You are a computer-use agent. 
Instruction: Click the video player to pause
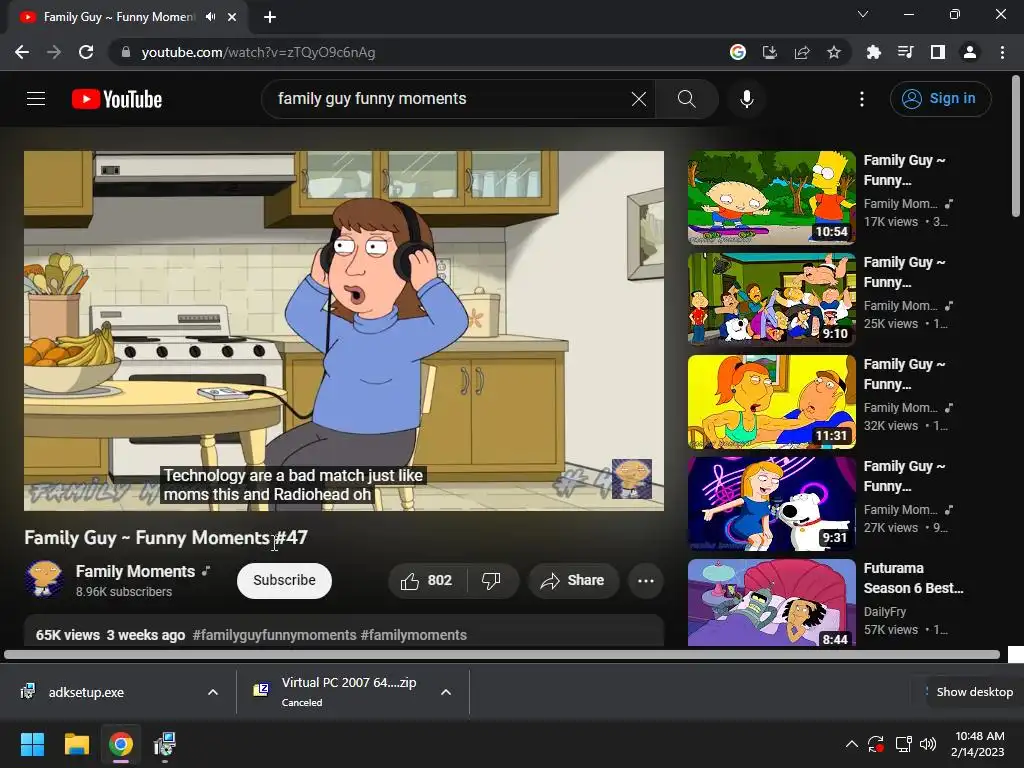344,330
